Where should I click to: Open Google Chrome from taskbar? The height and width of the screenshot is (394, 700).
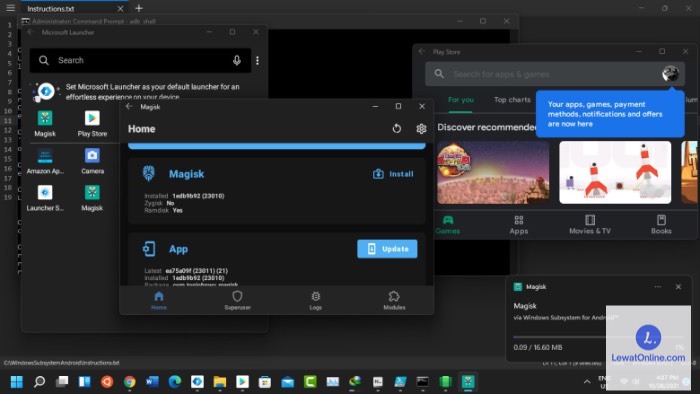129,382
